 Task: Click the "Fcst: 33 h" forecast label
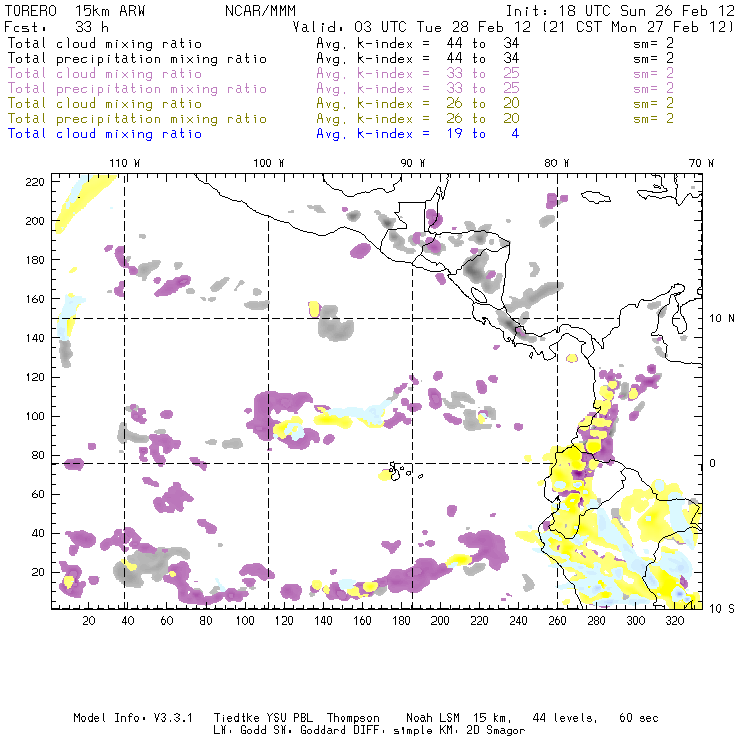(x=57, y=27)
